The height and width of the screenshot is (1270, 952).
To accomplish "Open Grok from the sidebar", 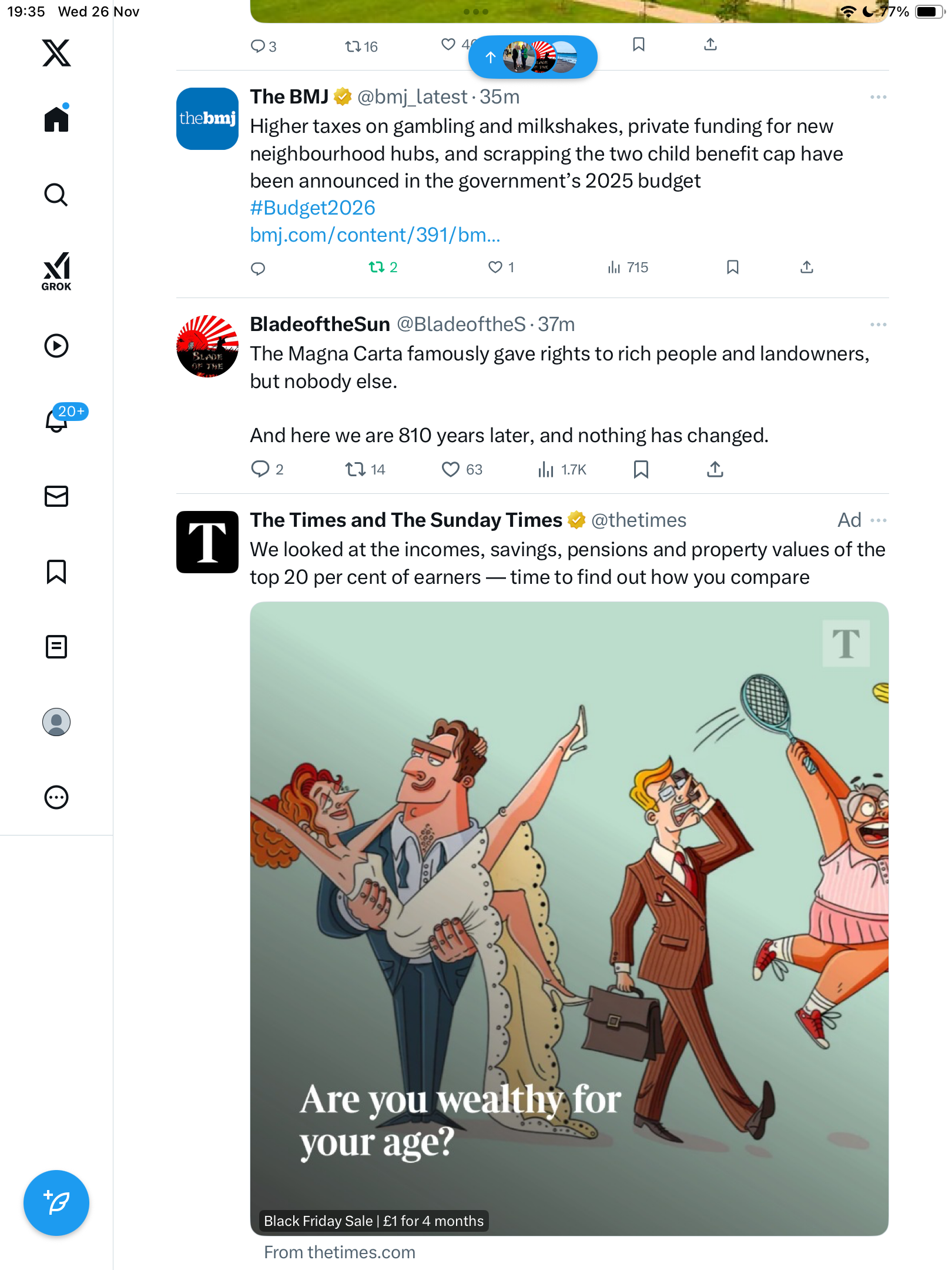I will coord(56,271).
